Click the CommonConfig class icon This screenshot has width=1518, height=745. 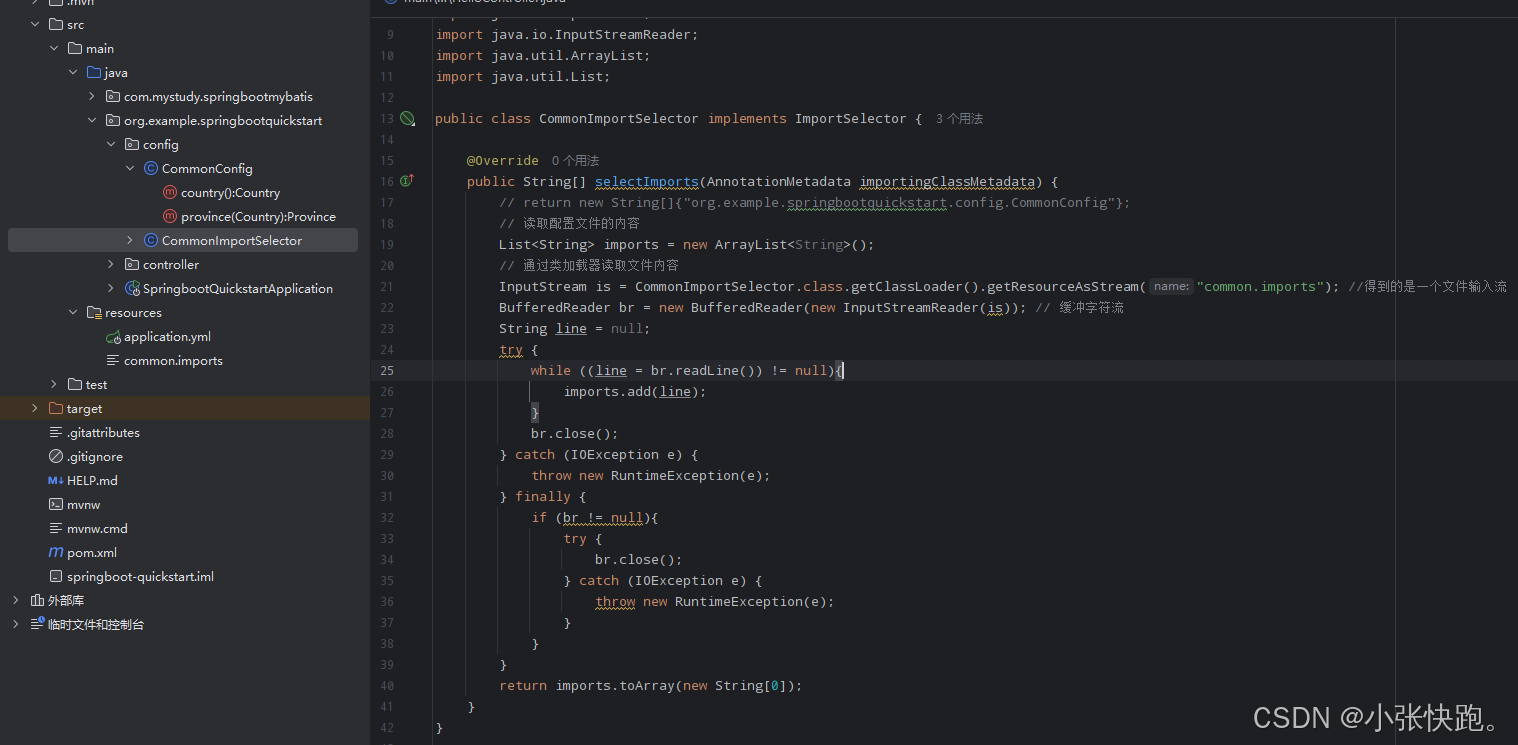coord(151,169)
